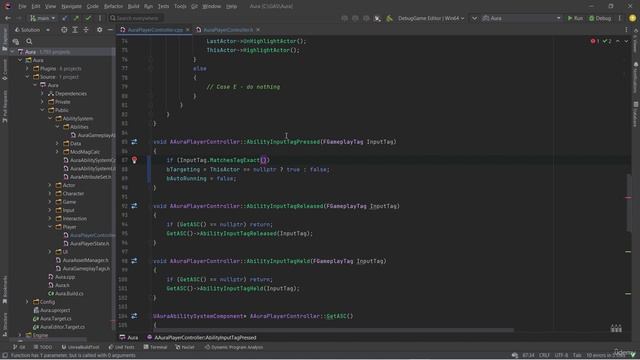Collapse the Public folder
The image size is (640, 360).
click(42, 110)
